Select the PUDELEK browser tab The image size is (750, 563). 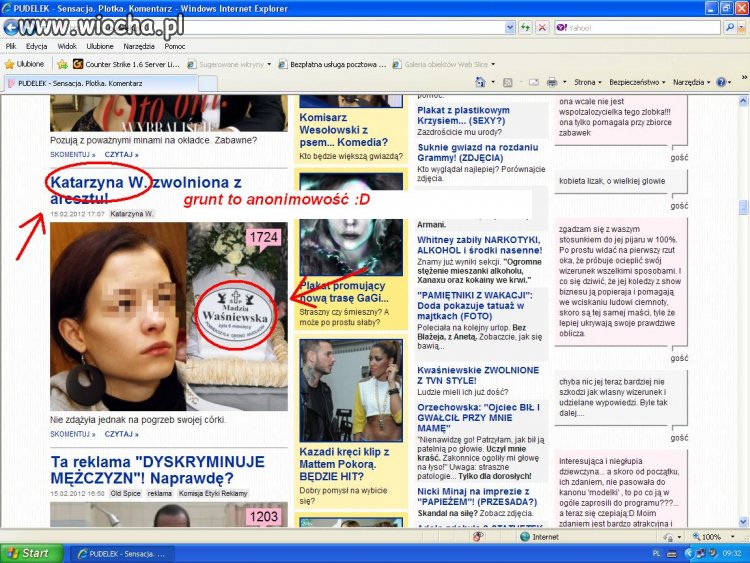pyautogui.click(x=100, y=83)
